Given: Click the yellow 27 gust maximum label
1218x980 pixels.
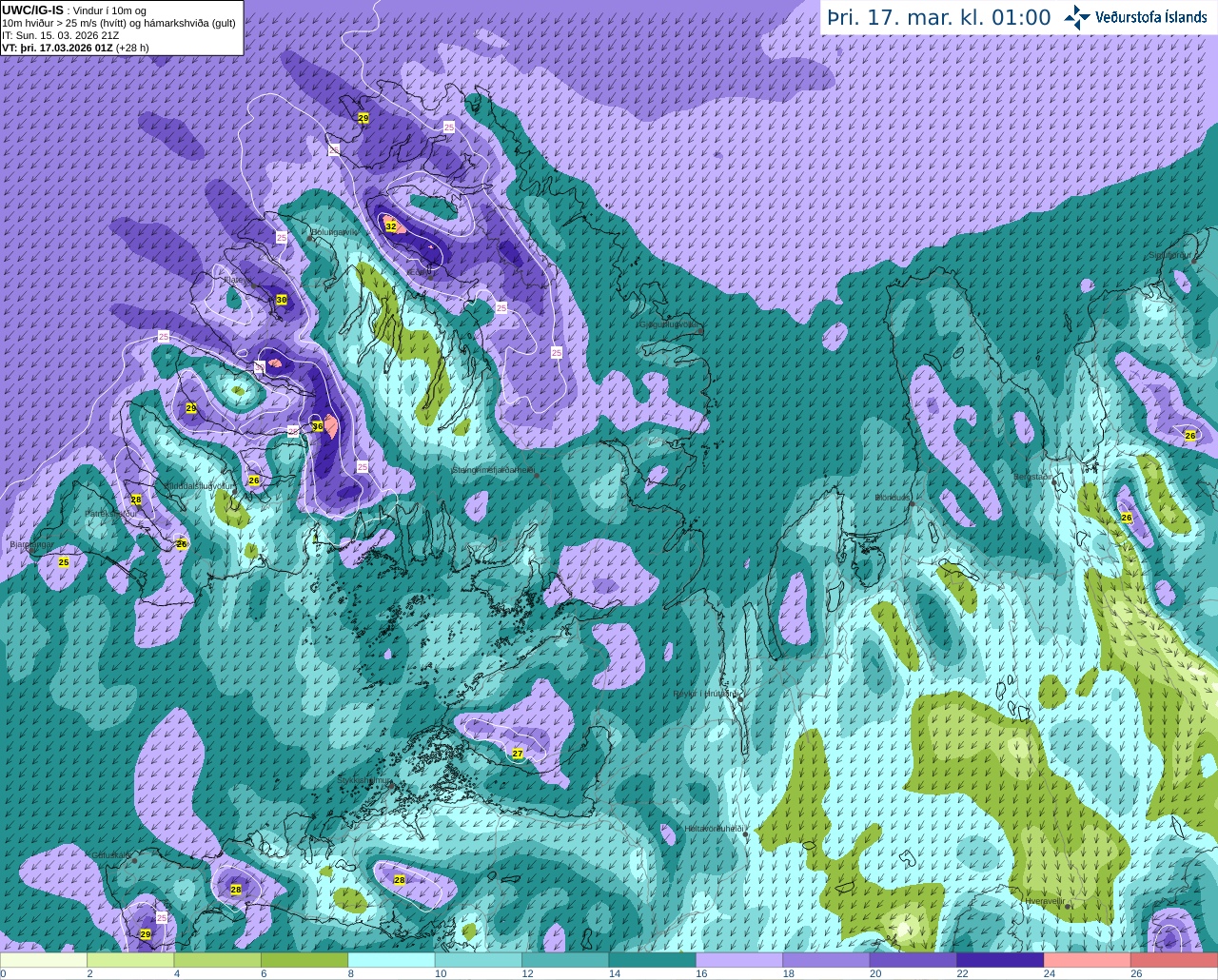Looking at the screenshot, I should click(x=518, y=754).
